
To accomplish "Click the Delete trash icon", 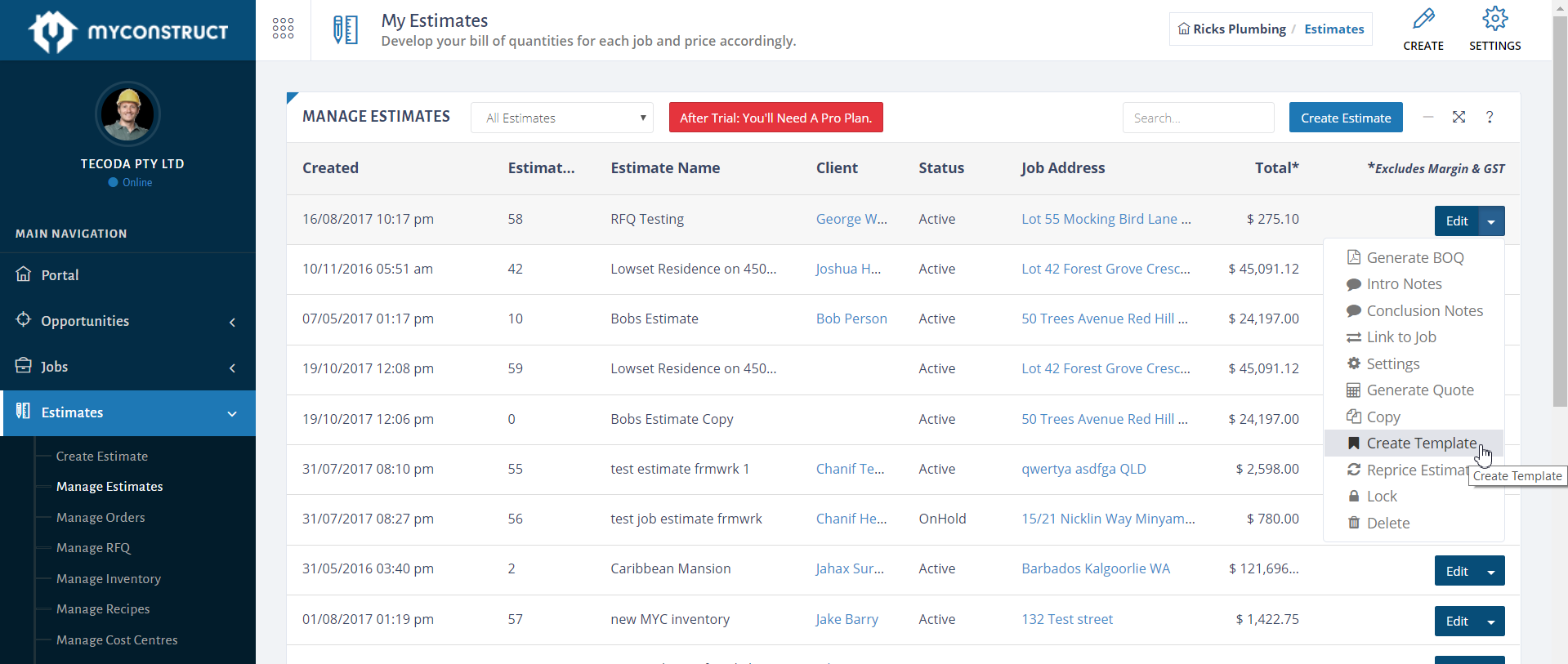I will click(1353, 523).
